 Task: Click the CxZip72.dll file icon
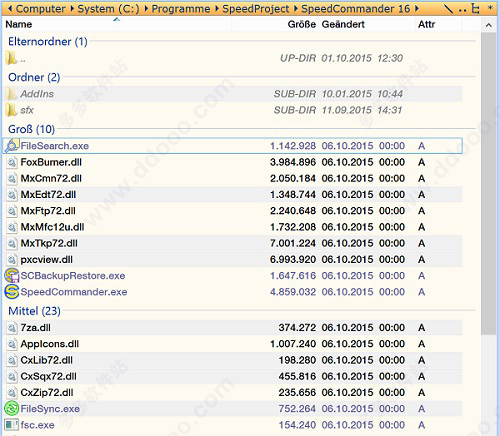coord(12,392)
